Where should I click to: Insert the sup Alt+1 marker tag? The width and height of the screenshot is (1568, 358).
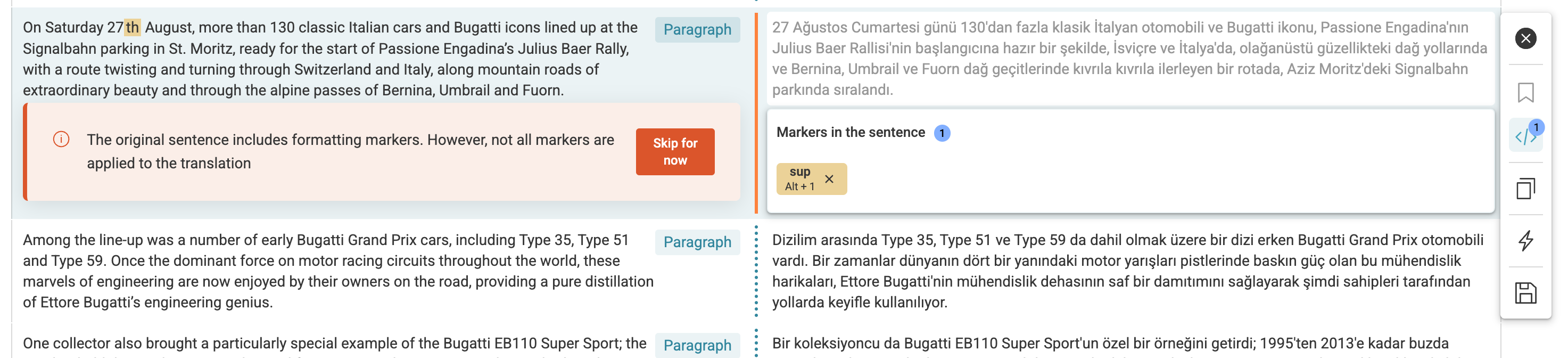click(799, 179)
